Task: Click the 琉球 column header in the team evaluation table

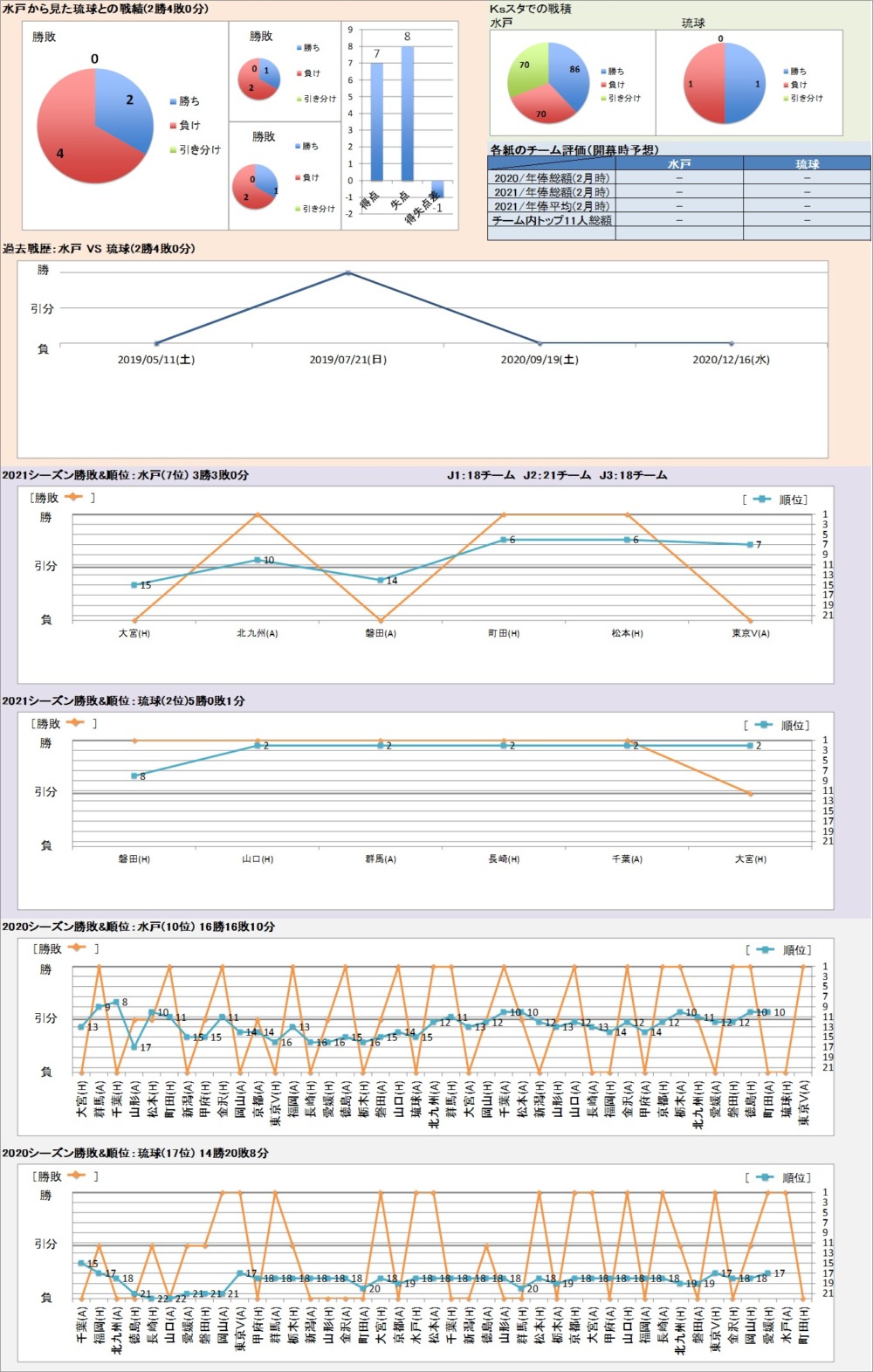Action: tap(807, 164)
